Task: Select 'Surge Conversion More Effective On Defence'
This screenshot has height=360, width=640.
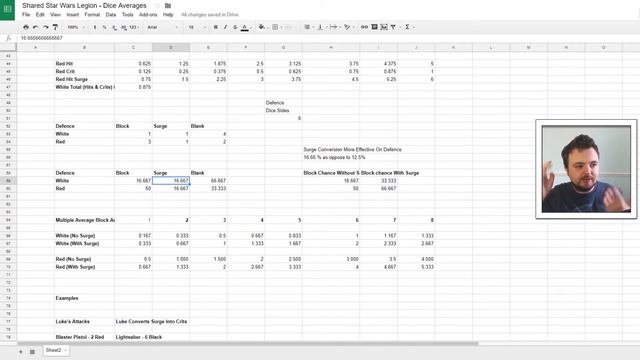Action: coord(352,149)
